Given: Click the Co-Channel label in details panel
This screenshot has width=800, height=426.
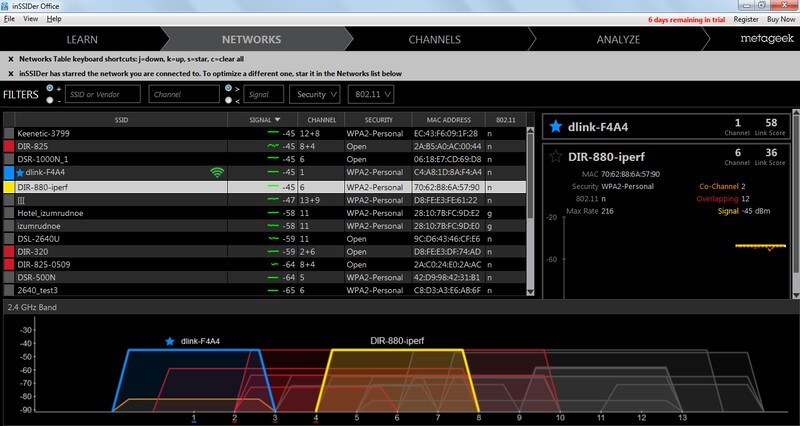Looking at the screenshot, I should click(x=719, y=187).
